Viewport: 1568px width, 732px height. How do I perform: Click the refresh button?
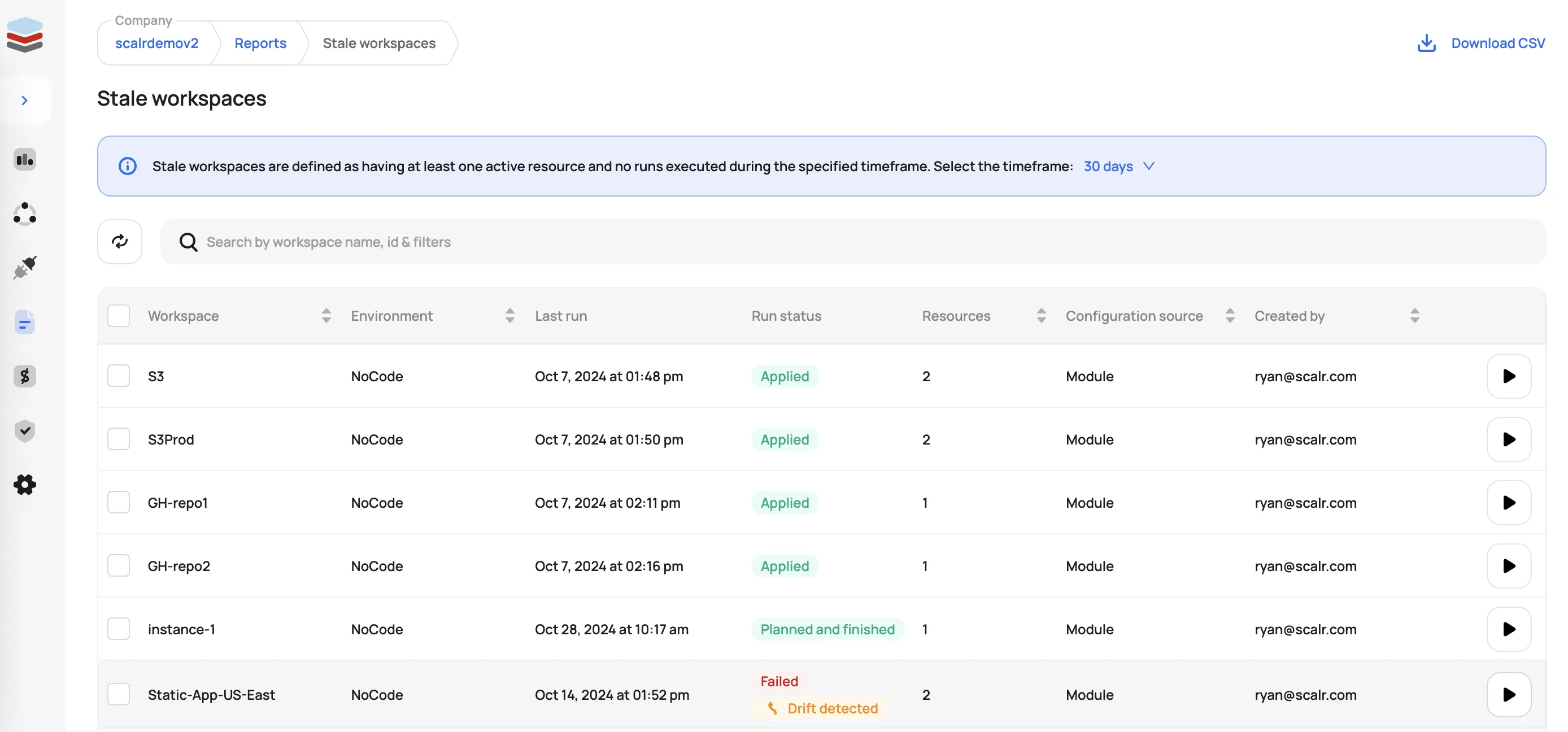point(120,242)
